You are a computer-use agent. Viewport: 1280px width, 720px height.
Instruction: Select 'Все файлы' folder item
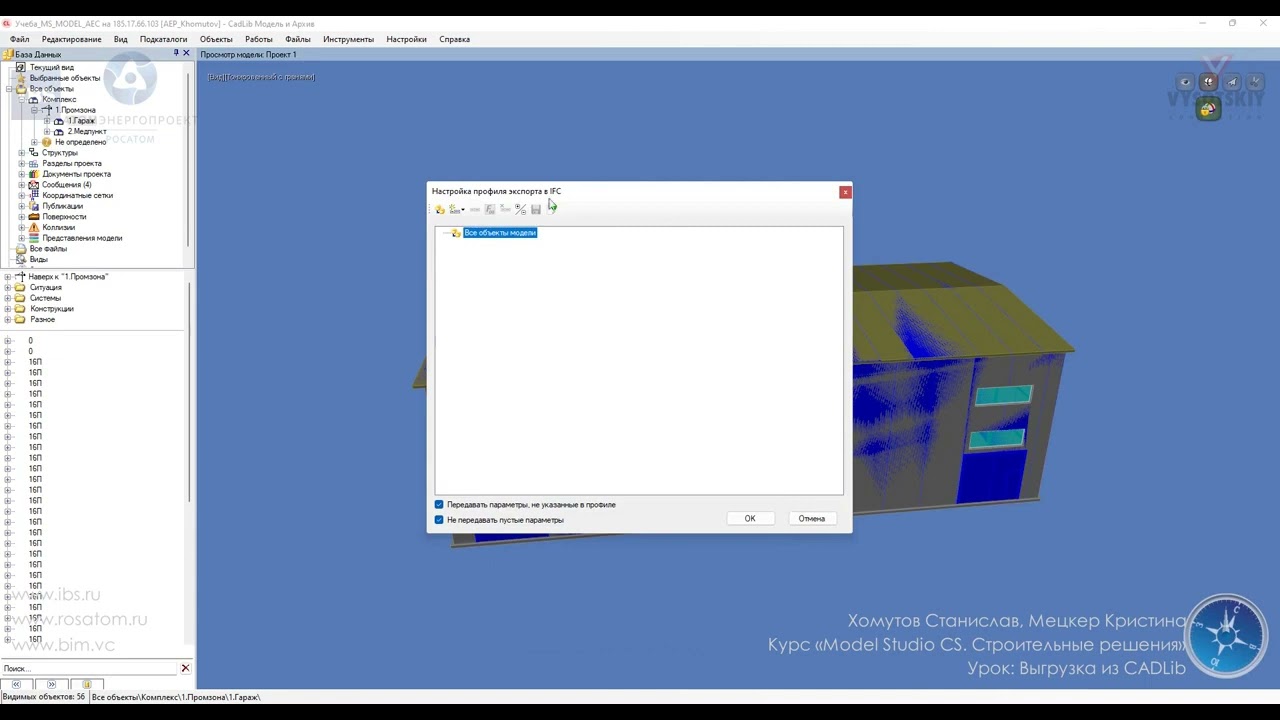coord(48,249)
